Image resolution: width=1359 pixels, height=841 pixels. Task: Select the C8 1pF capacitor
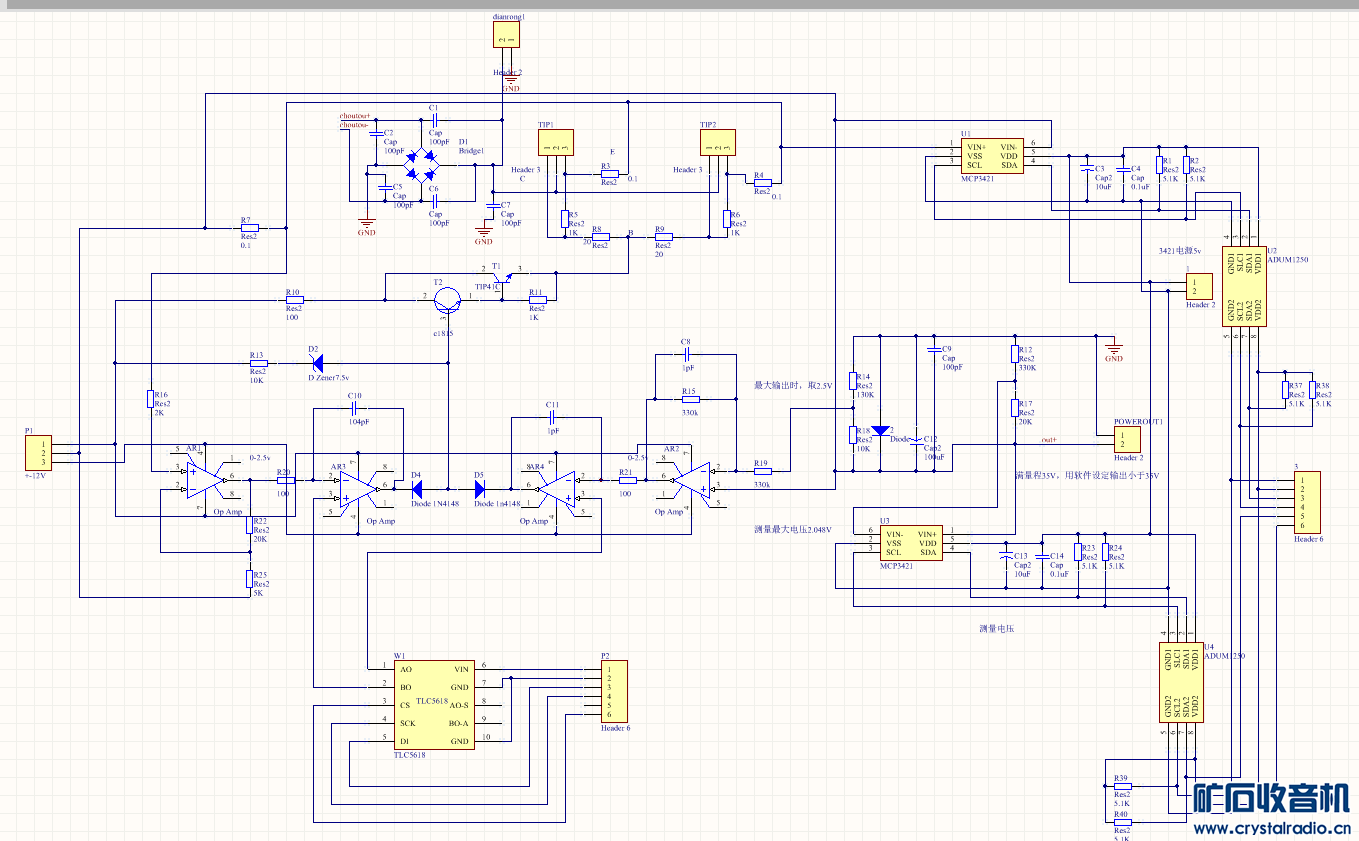pyautogui.click(x=686, y=353)
